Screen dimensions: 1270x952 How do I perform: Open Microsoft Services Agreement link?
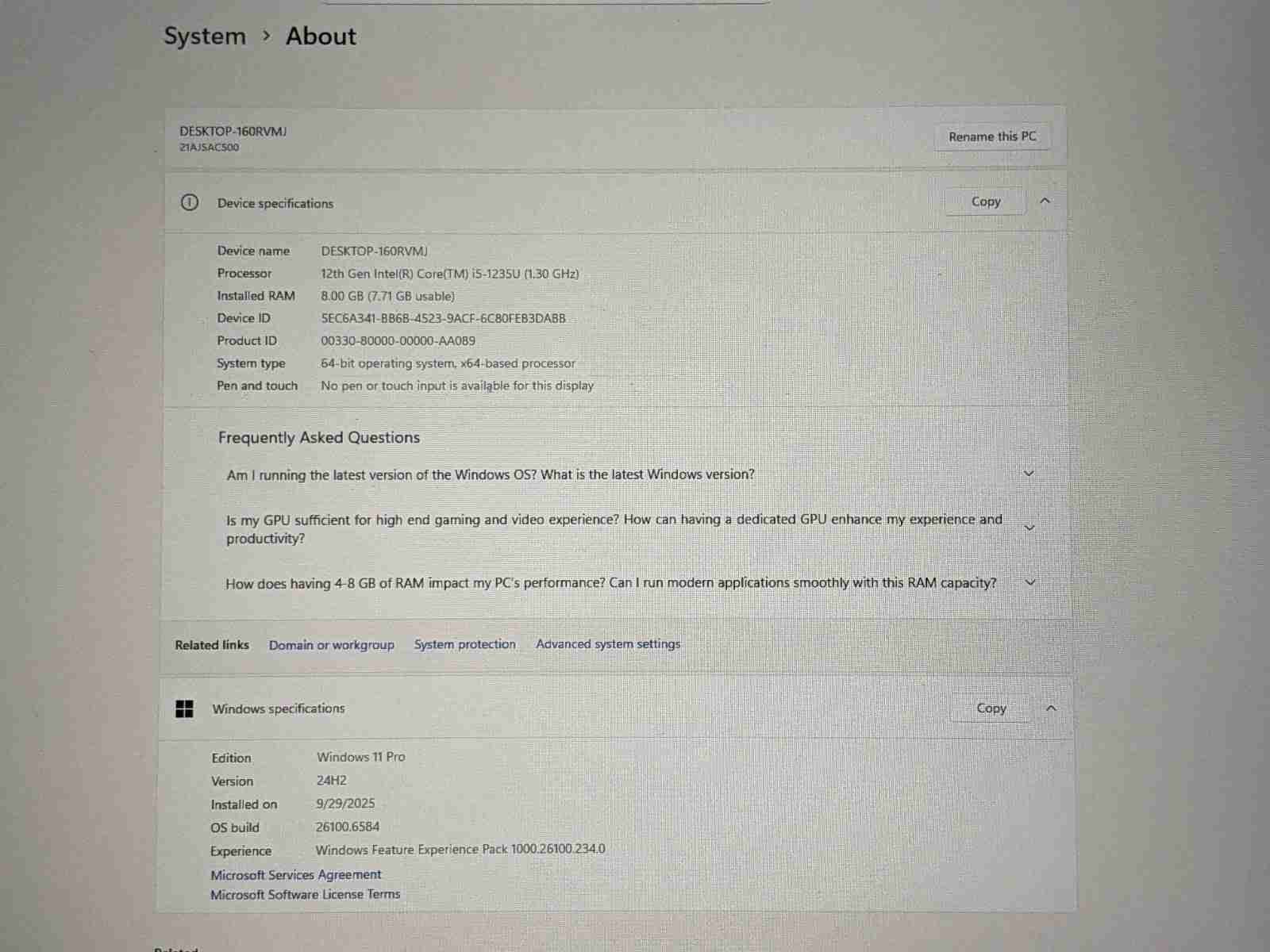point(295,874)
